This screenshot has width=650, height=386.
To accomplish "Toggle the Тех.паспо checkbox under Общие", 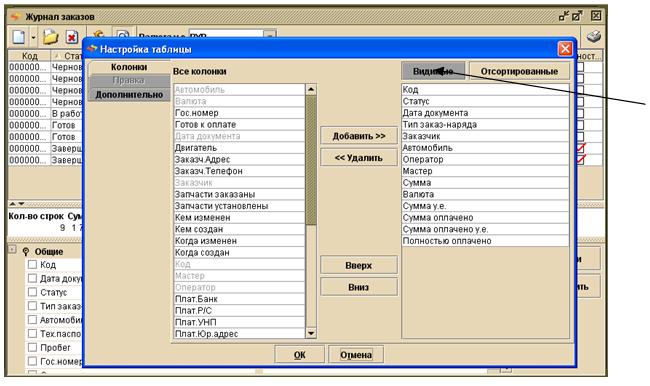I will coord(32,333).
